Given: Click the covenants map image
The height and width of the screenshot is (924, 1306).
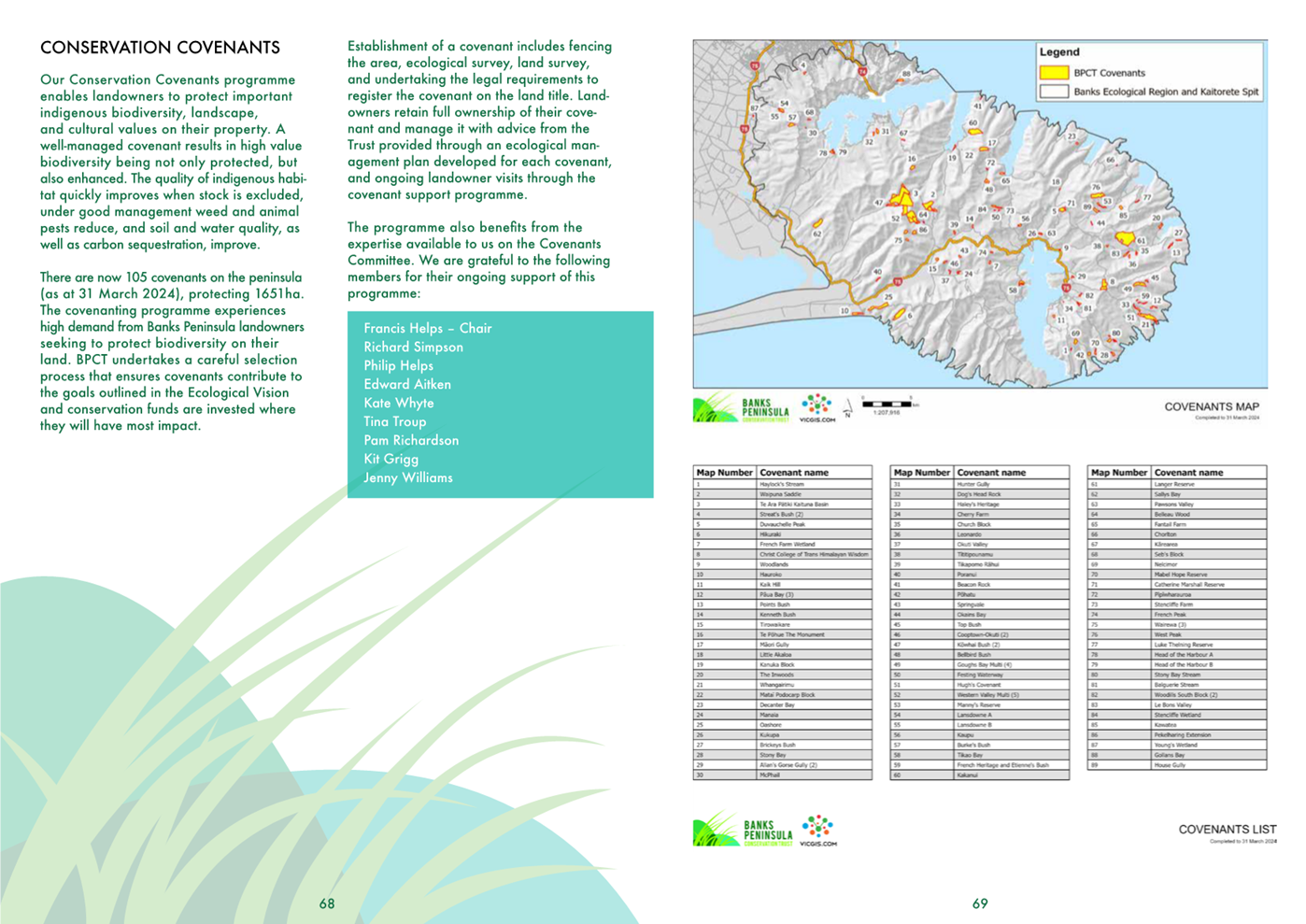Looking at the screenshot, I should tap(980, 214).
